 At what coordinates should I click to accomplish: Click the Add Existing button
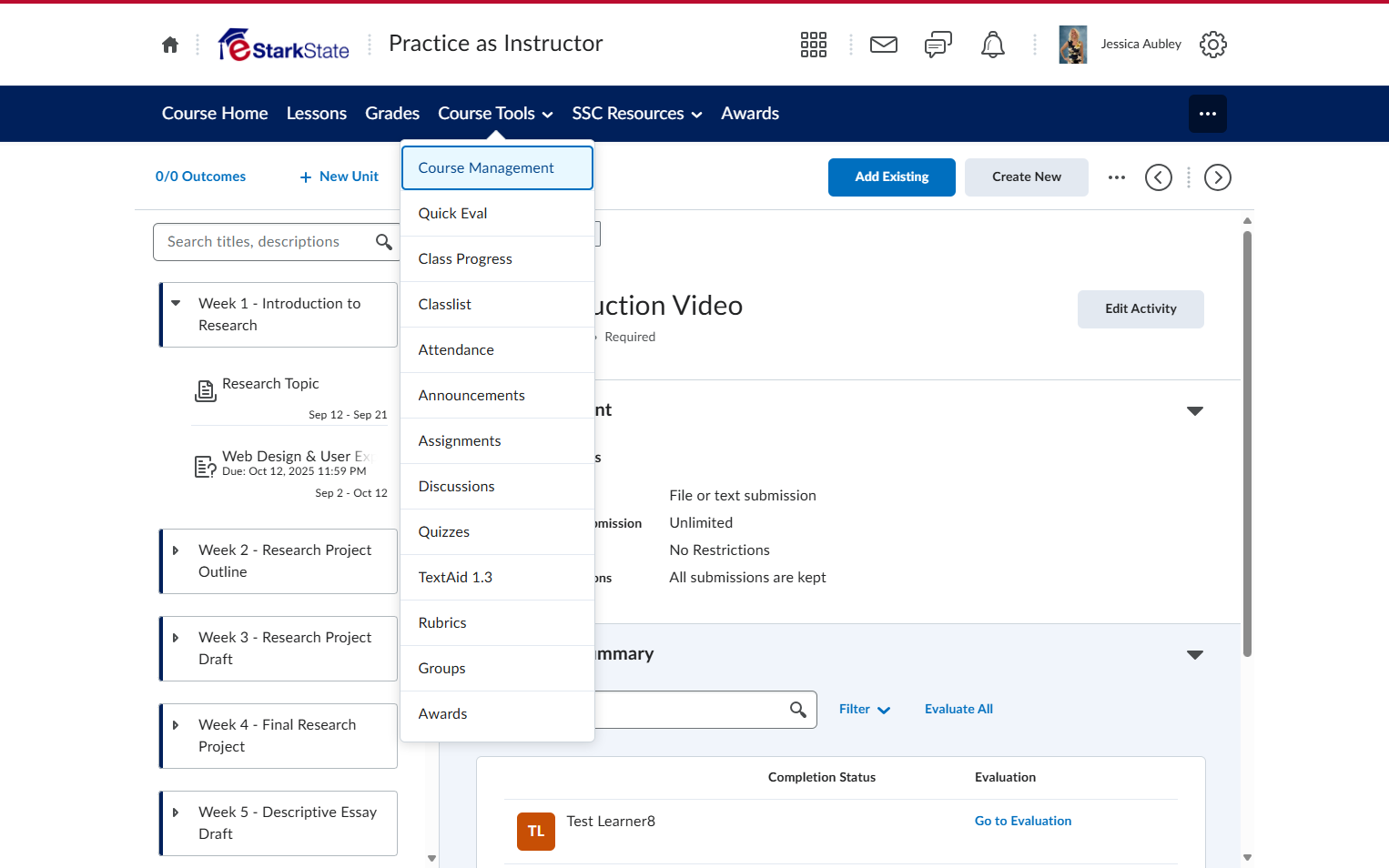[x=892, y=177]
